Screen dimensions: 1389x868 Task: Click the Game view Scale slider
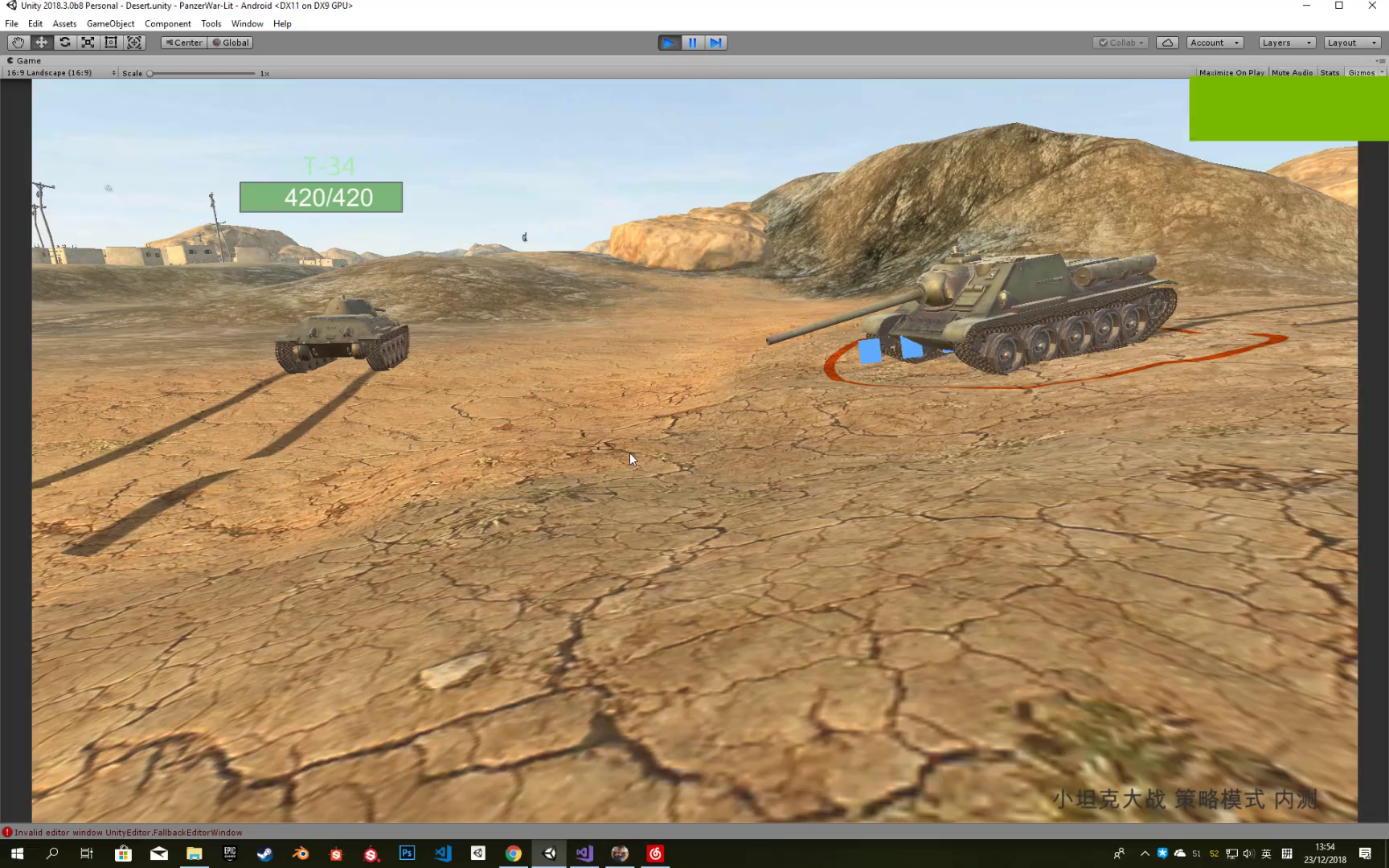tap(202, 73)
